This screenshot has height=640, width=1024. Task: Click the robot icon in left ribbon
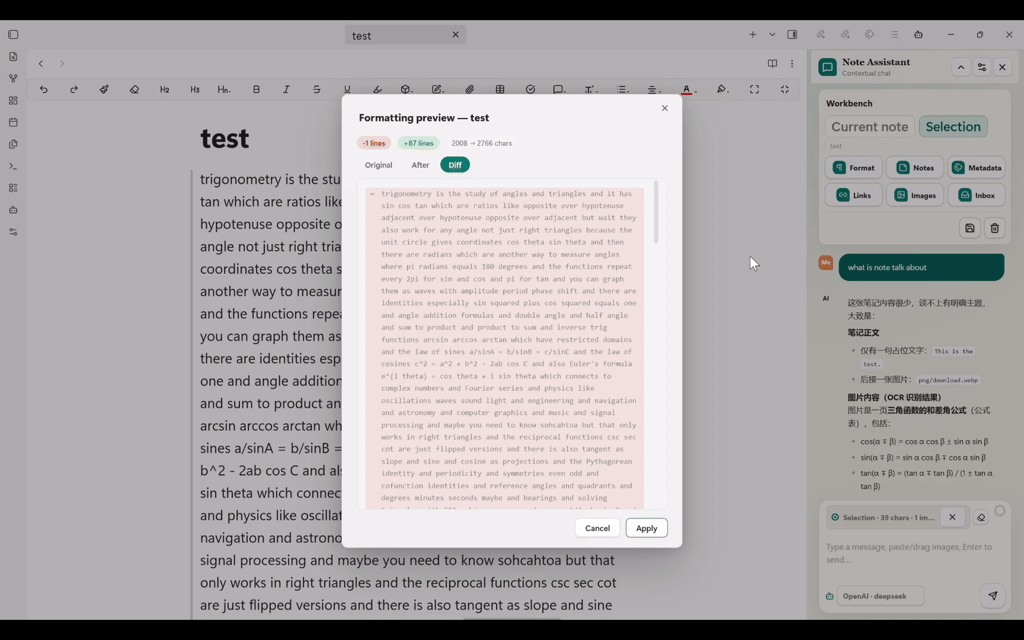pos(13,210)
